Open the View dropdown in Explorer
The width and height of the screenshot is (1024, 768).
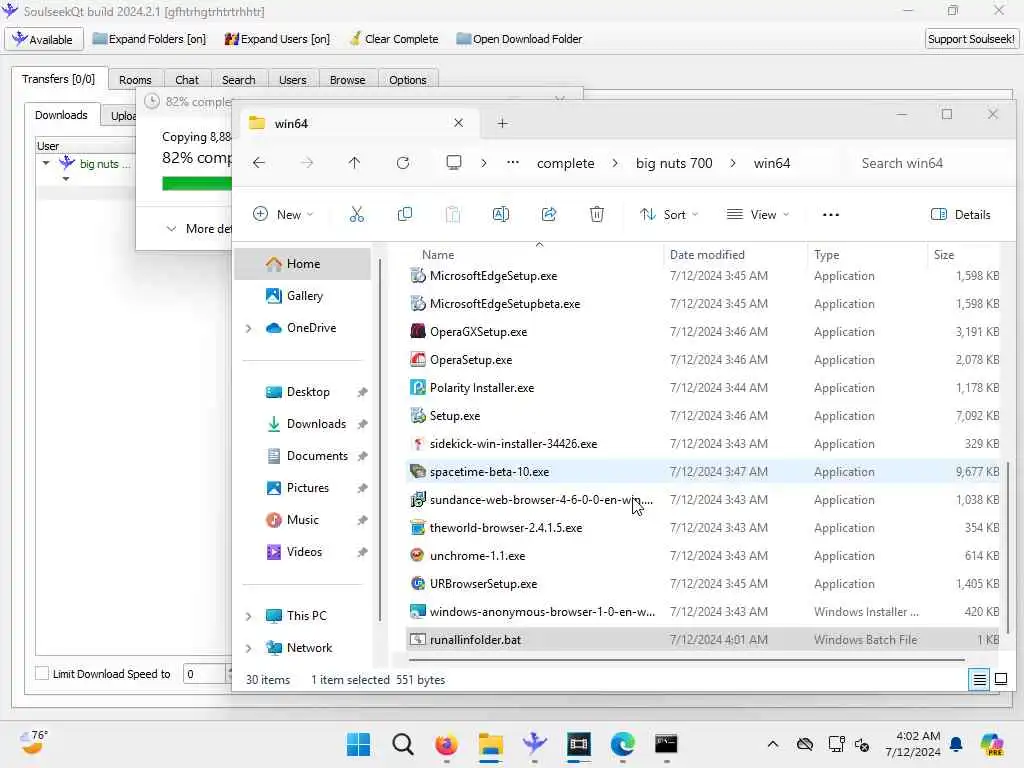pyautogui.click(x=758, y=214)
